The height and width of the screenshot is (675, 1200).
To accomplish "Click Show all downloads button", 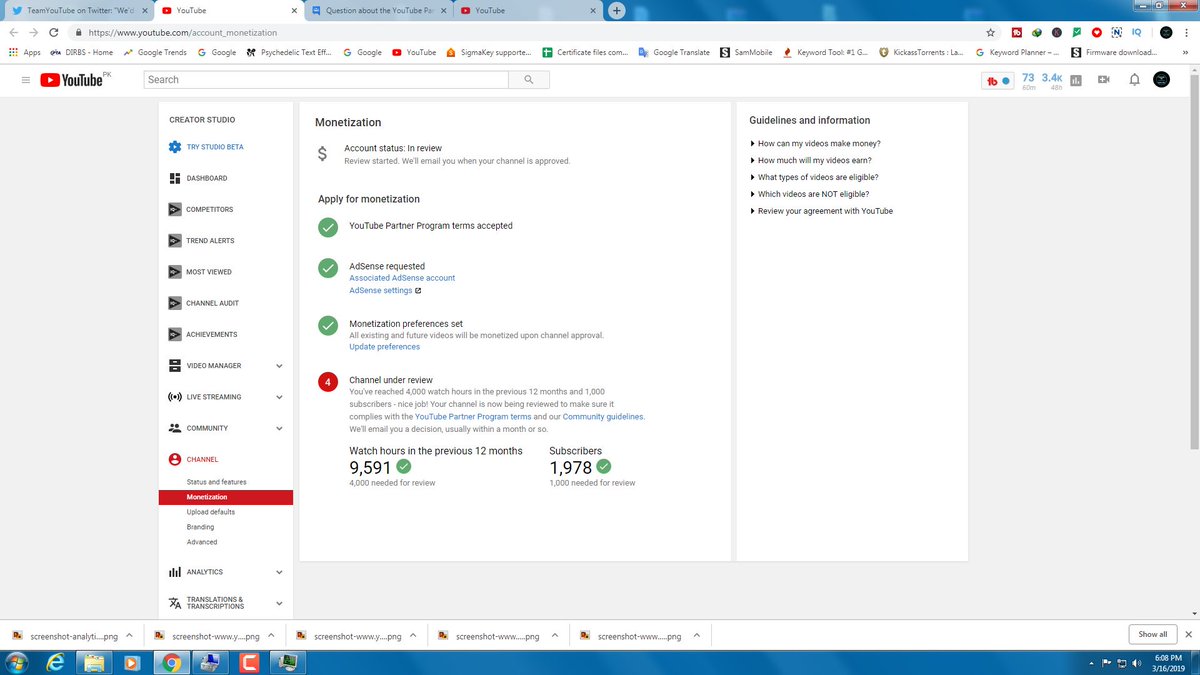I will click(1152, 634).
